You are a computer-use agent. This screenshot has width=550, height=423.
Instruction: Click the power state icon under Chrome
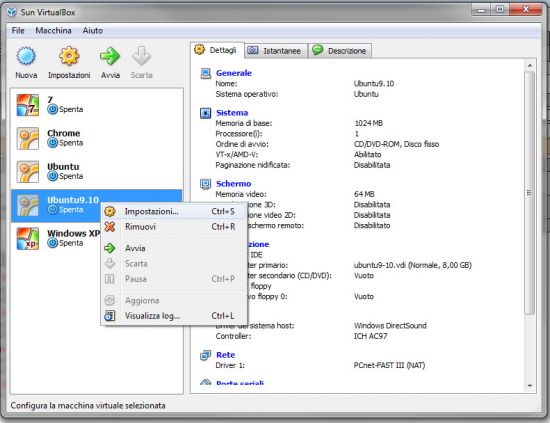point(53,143)
